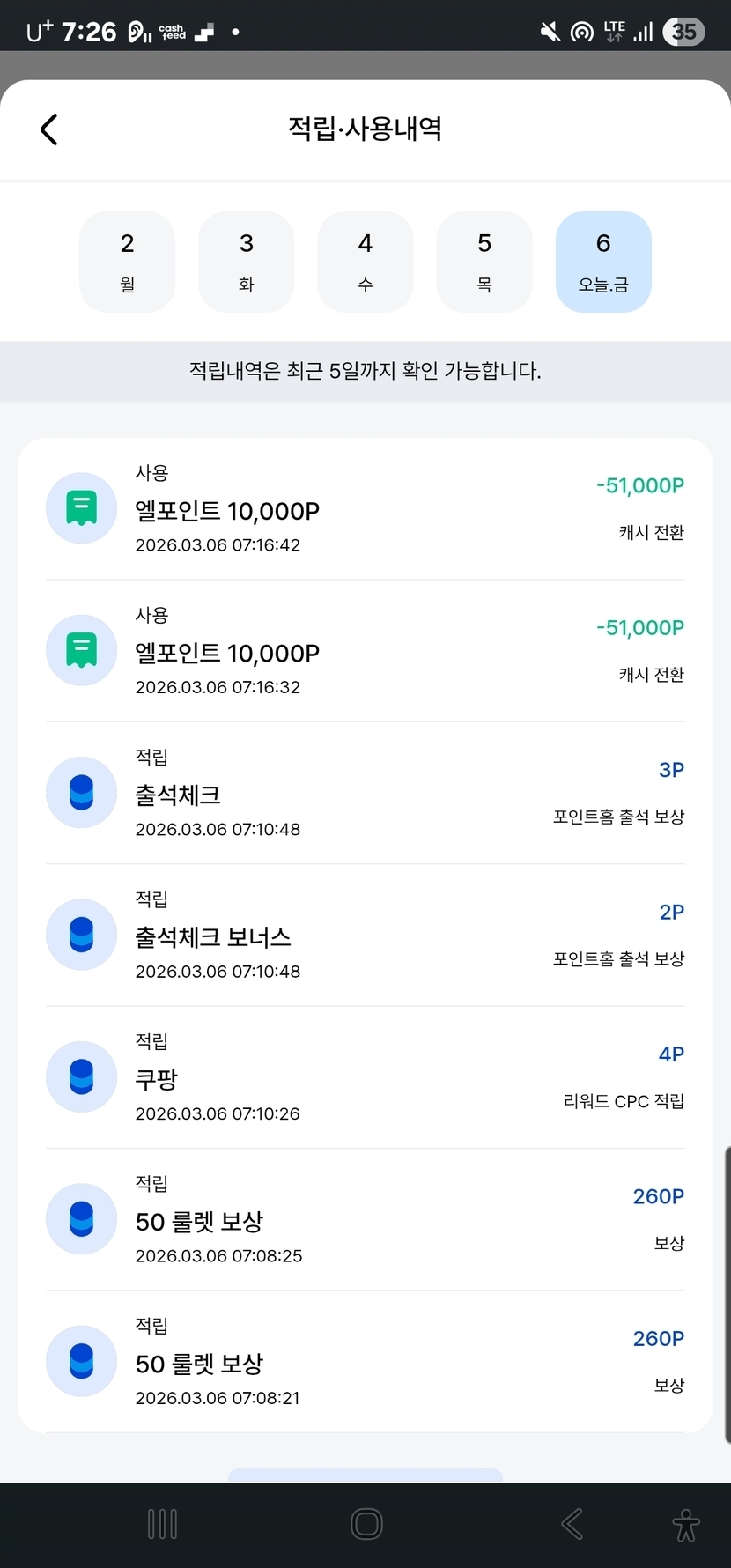The width and height of the screenshot is (731, 1568).
Task: Tap coin icon beside 쿠팡 entry
Action: tap(81, 1077)
